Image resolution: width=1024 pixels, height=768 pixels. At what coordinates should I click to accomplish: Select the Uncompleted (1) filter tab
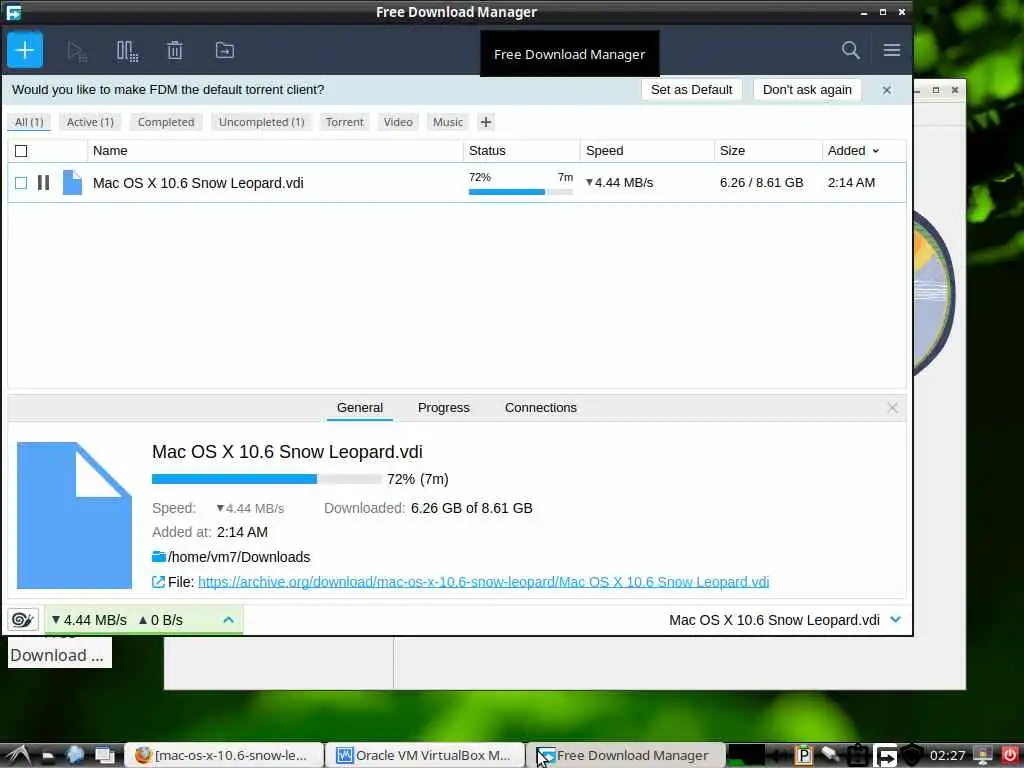pos(261,122)
